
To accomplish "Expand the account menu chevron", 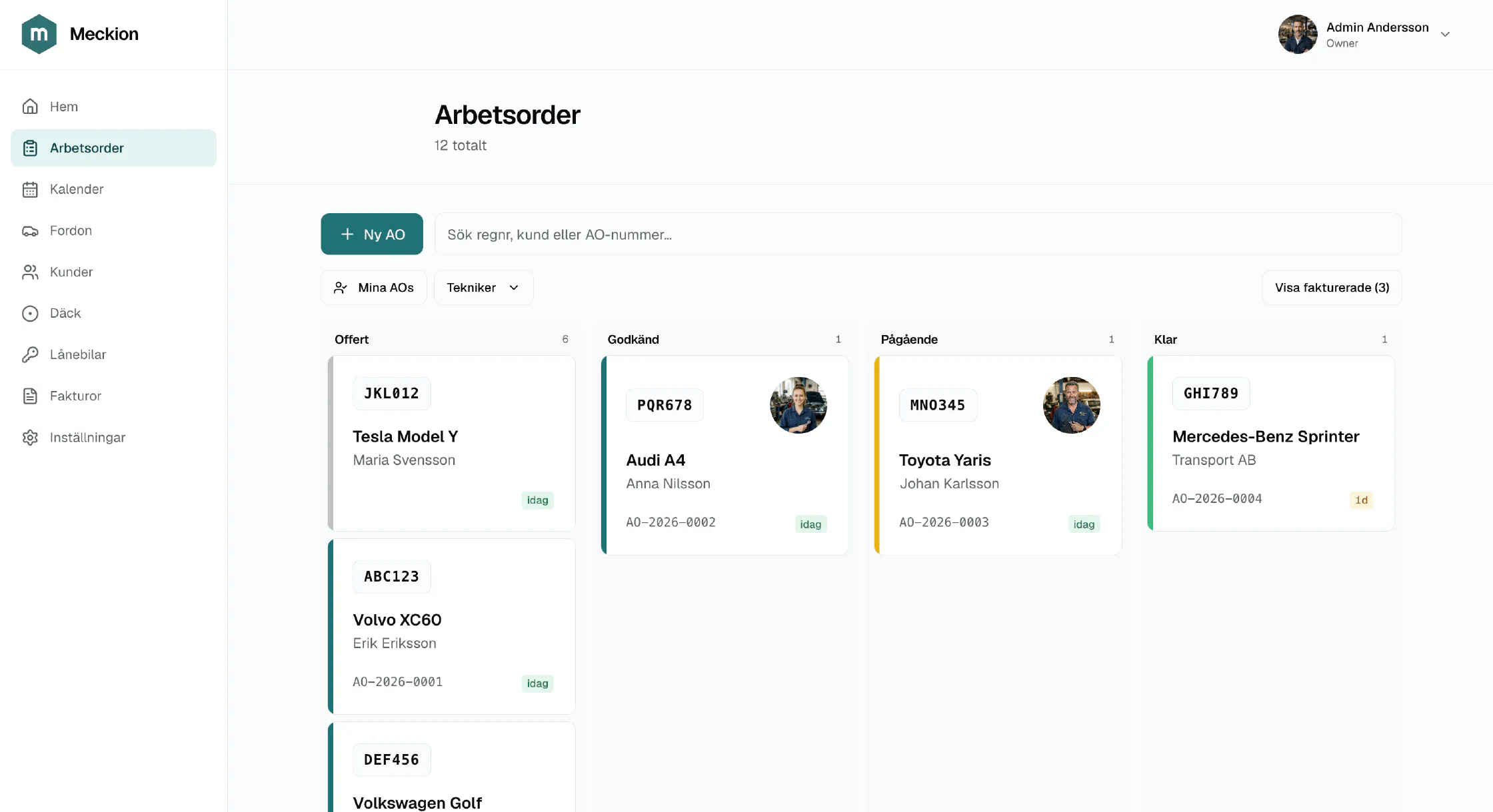I will (x=1445, y=34).
